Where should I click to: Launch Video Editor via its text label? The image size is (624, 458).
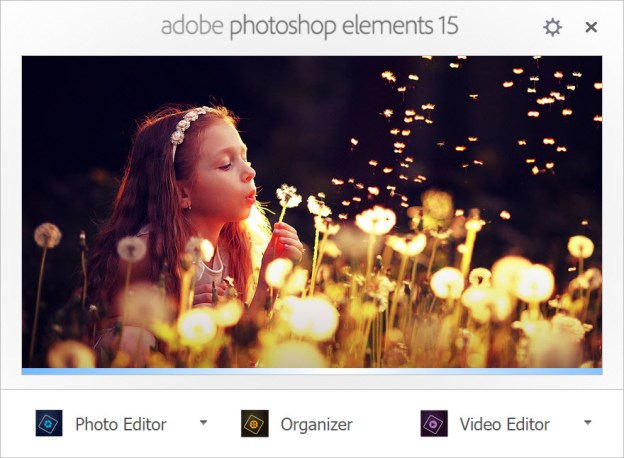tap(504, 424)
